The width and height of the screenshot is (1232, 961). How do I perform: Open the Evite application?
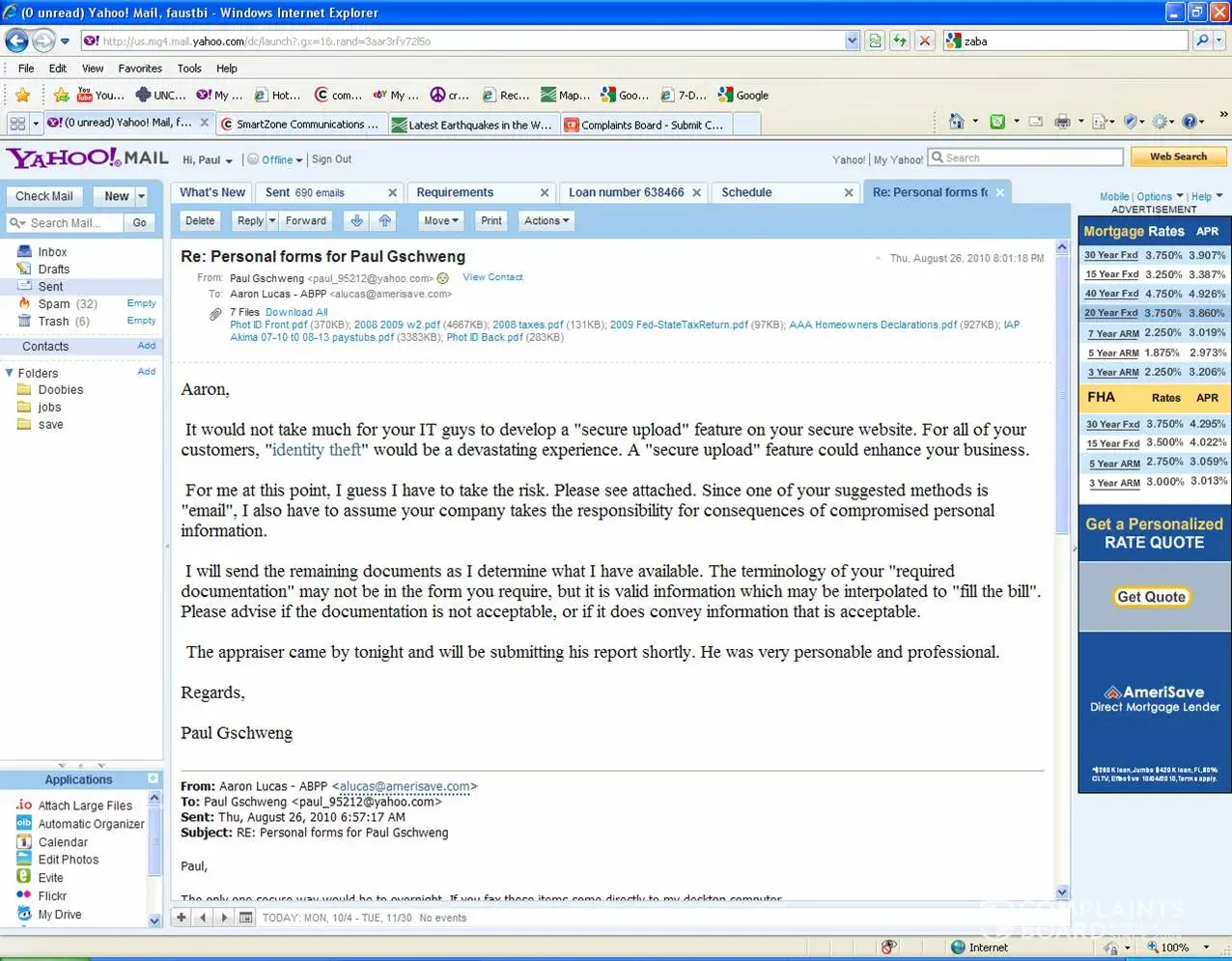[40, 878]
